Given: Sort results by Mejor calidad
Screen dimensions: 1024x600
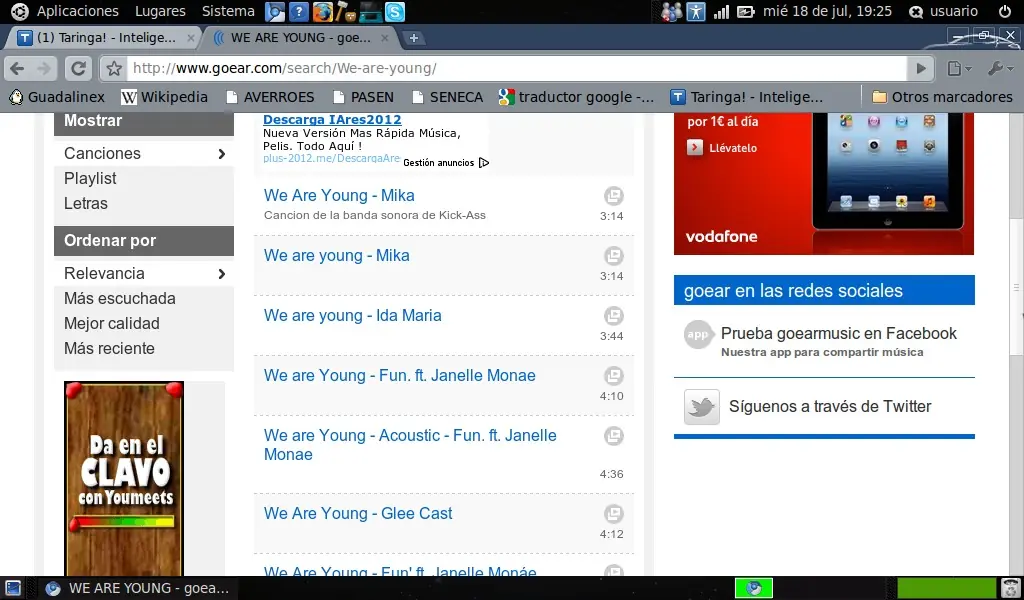Looking at the screenshot, I should (x=112, y=323).
